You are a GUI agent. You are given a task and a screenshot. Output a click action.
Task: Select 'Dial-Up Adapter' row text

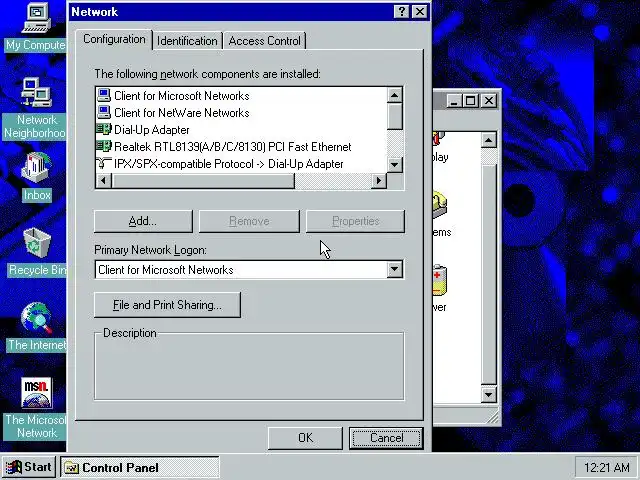coord(152,130)
